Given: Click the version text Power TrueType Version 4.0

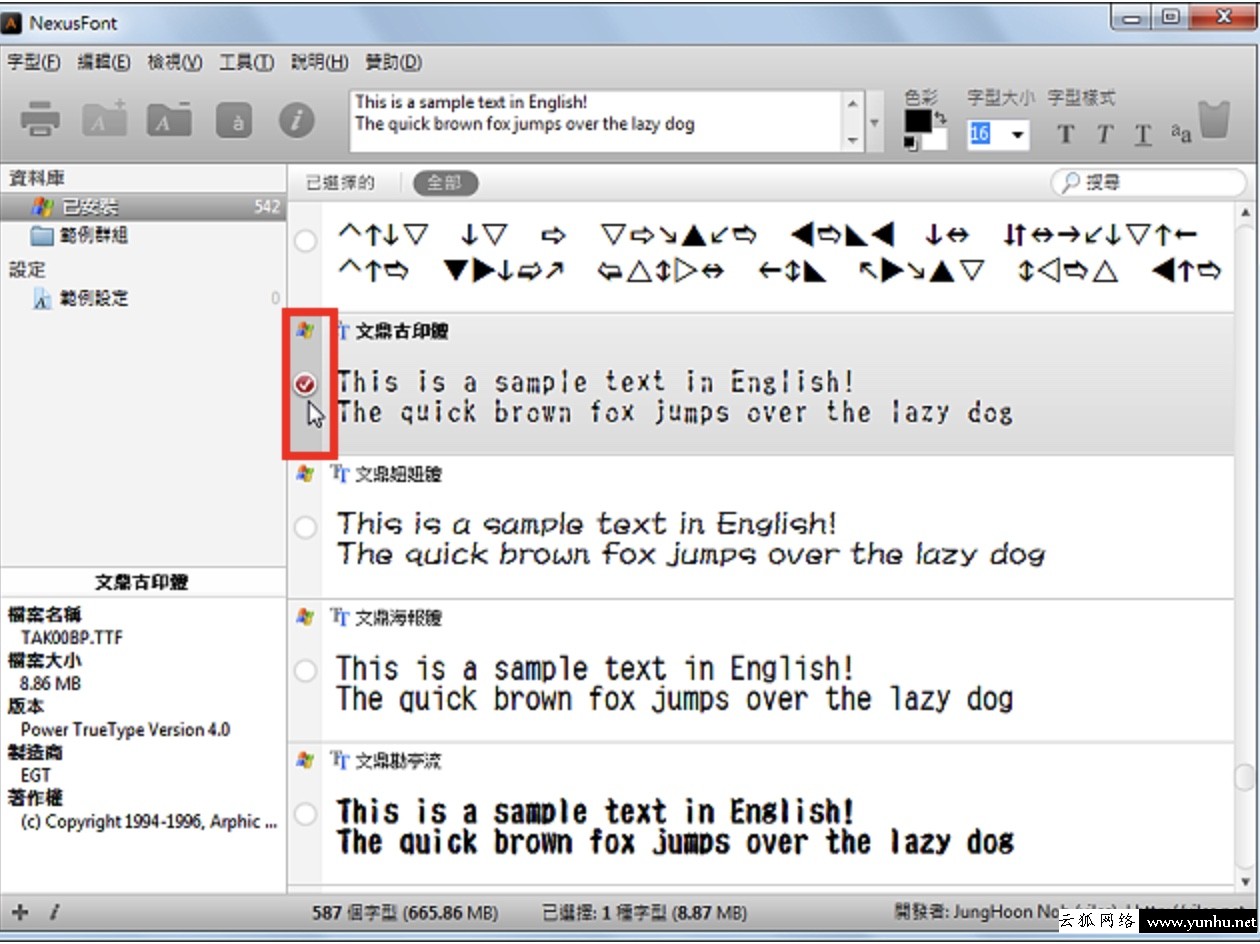Looking at the screenshot, I should coord(125,729).
